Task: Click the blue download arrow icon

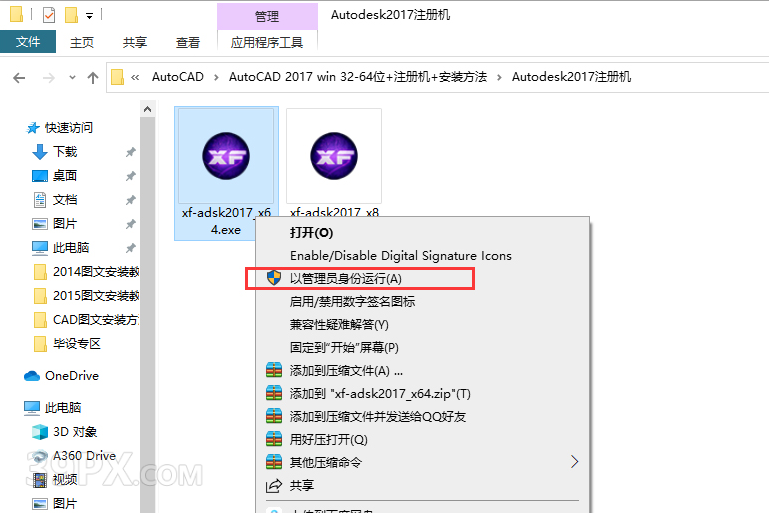Action: click(x=40, y=152)
